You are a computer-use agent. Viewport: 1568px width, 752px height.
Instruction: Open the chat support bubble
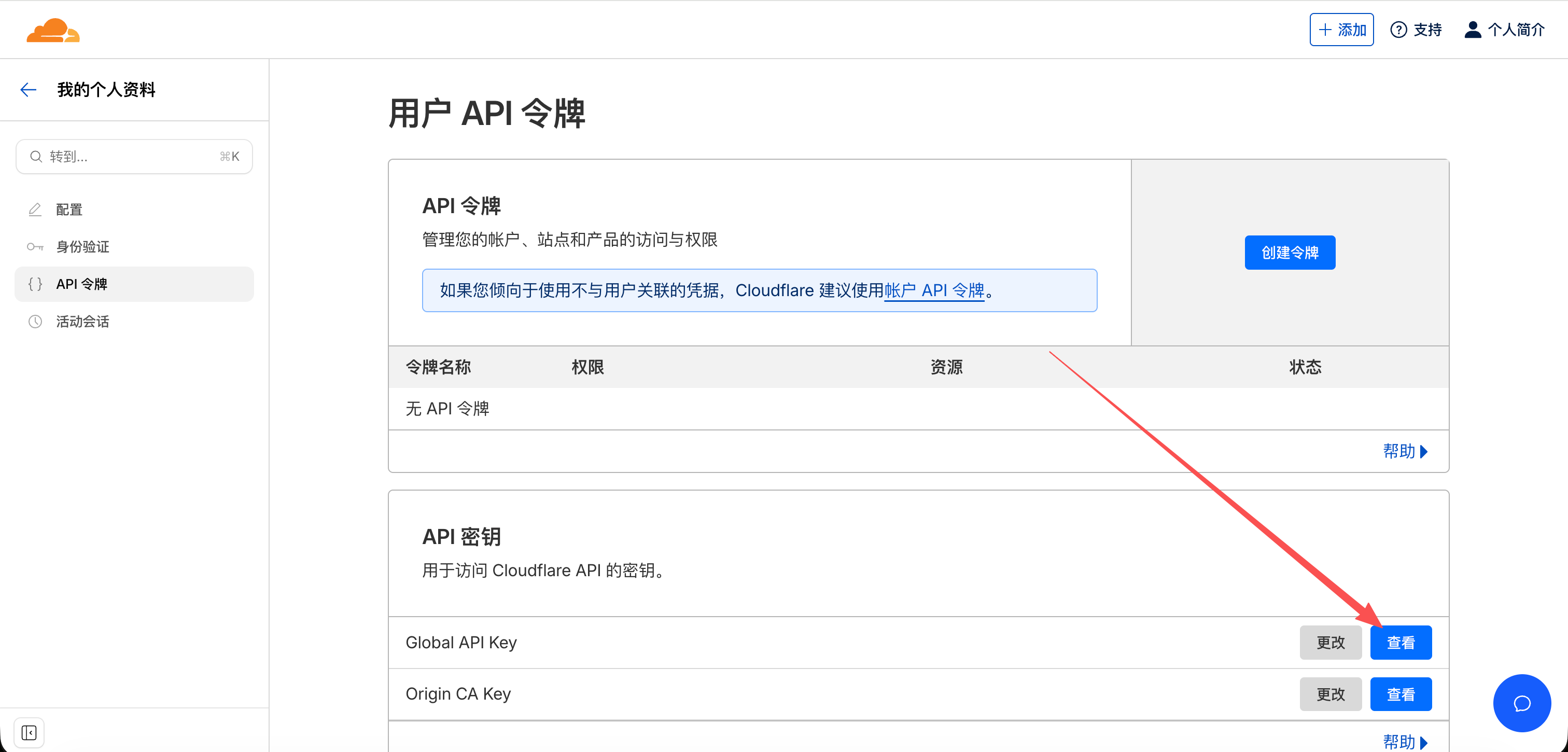[1521, 703]
